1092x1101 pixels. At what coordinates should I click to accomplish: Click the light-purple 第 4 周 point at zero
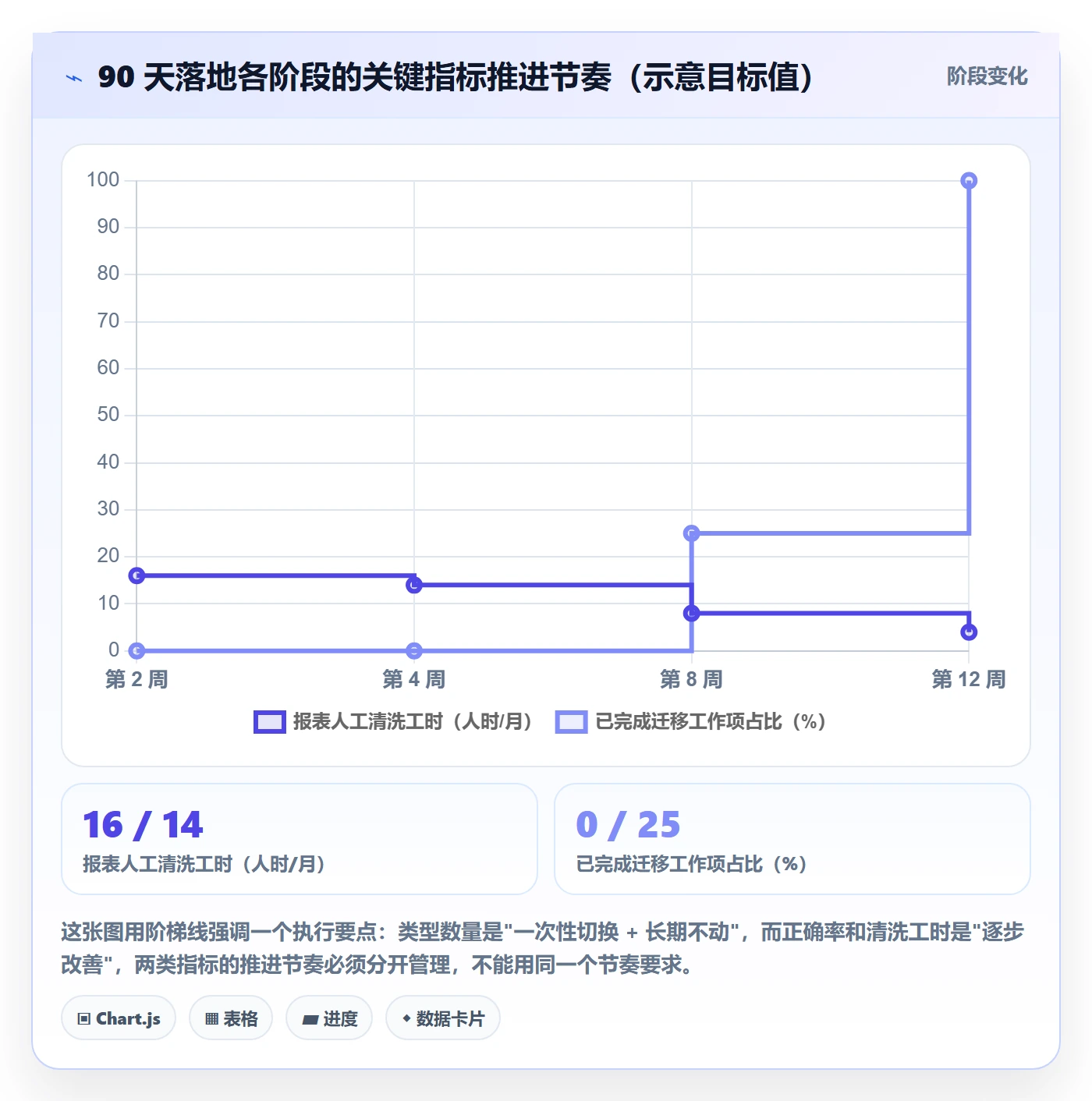click(414, 650)
